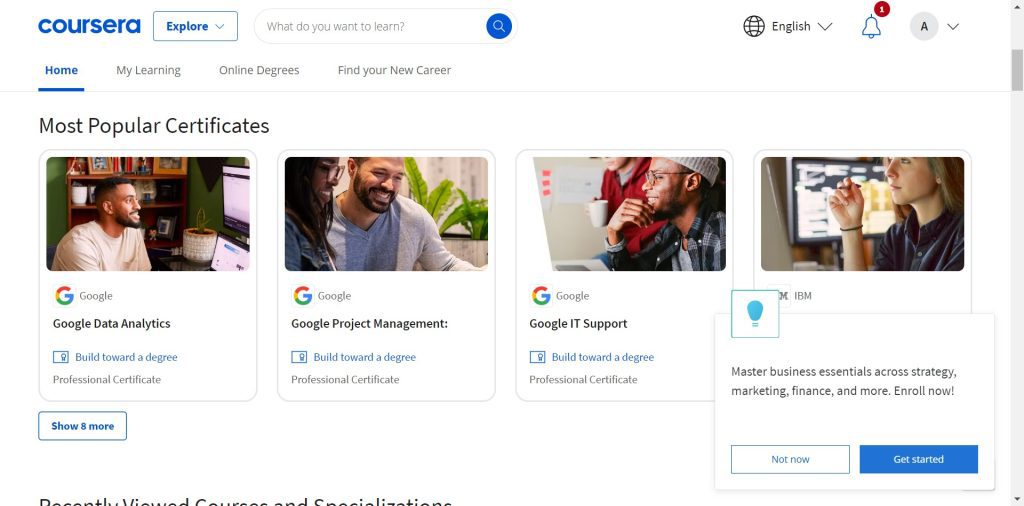
Task: Open the Google Project Management thumbnail image
Action: coord(386,214)
